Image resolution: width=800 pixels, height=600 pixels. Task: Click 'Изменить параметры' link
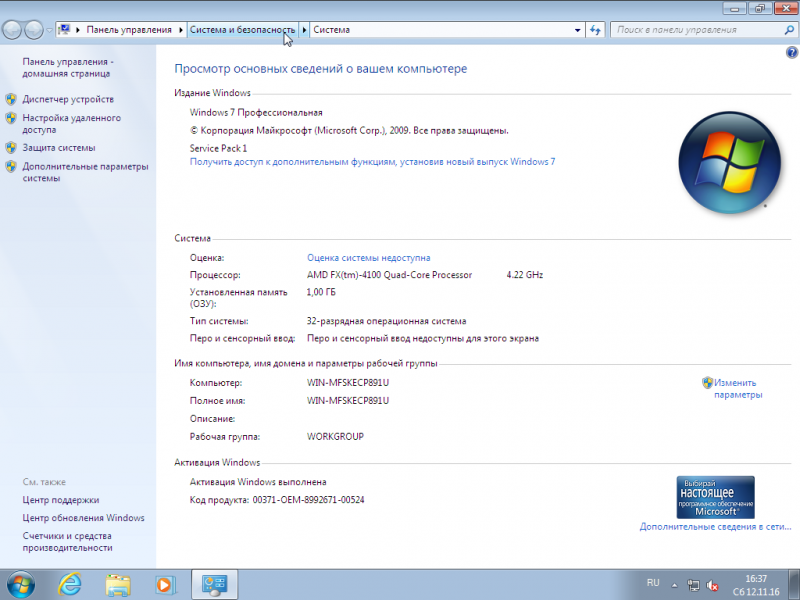point(738,389)
